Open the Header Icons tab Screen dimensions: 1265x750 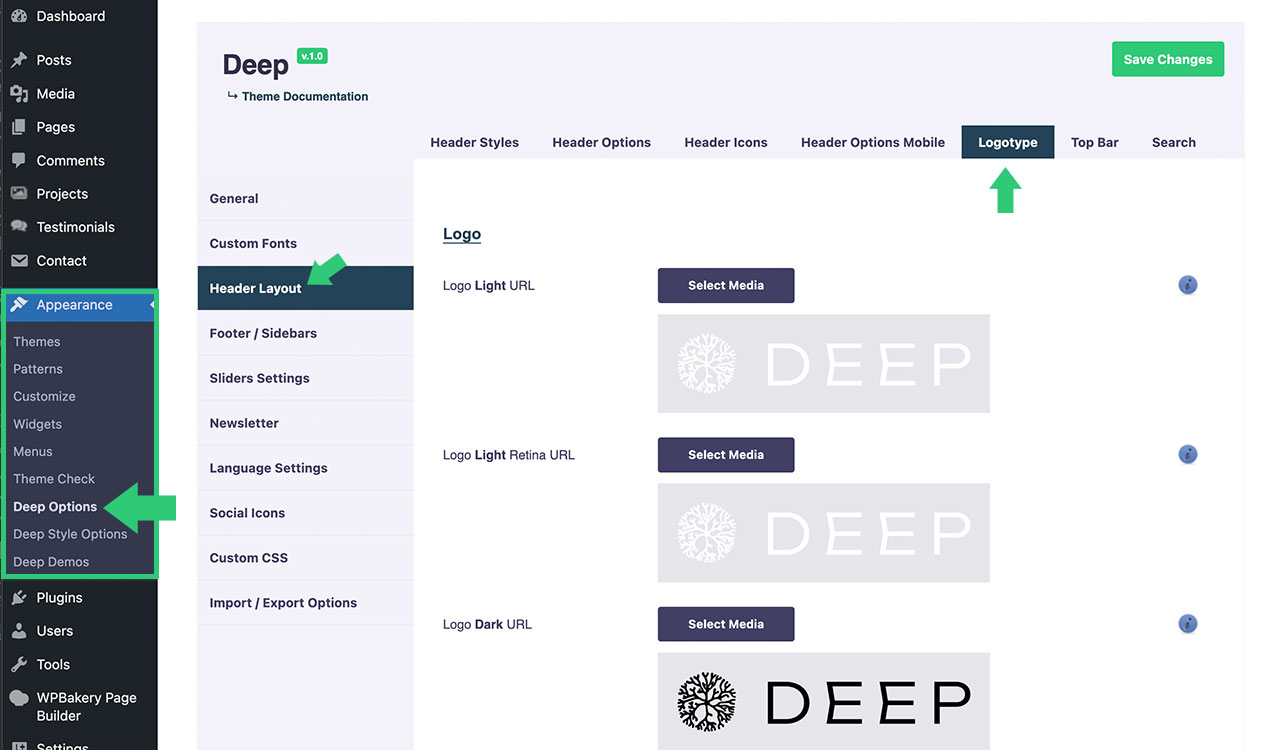click(x=725, y=142)
